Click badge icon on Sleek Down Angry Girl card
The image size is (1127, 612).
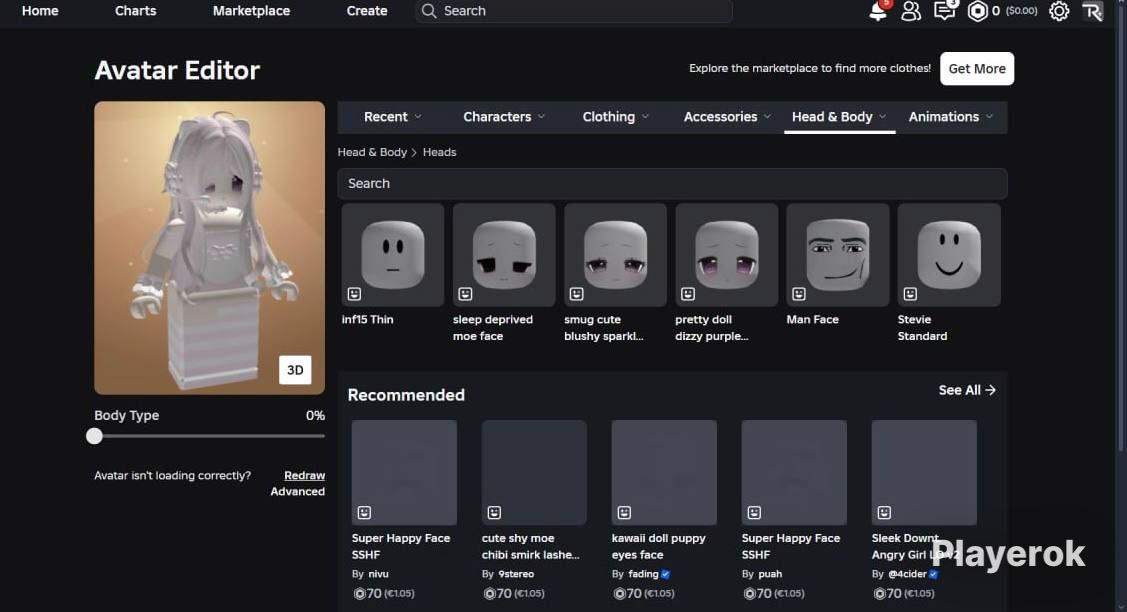coord(884,512)
